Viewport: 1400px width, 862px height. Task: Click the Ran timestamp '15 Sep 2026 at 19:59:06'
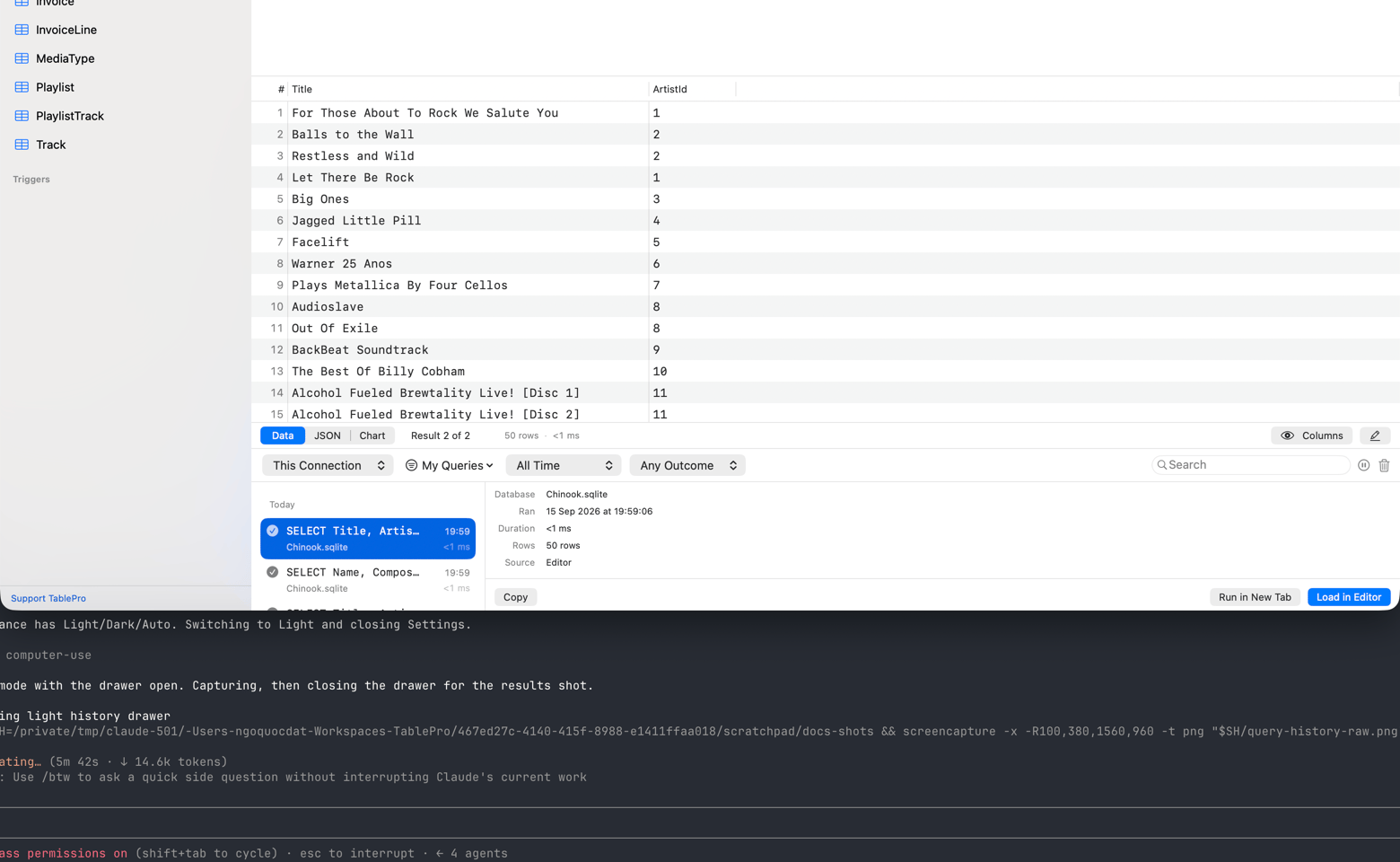(x=599, y=512)
